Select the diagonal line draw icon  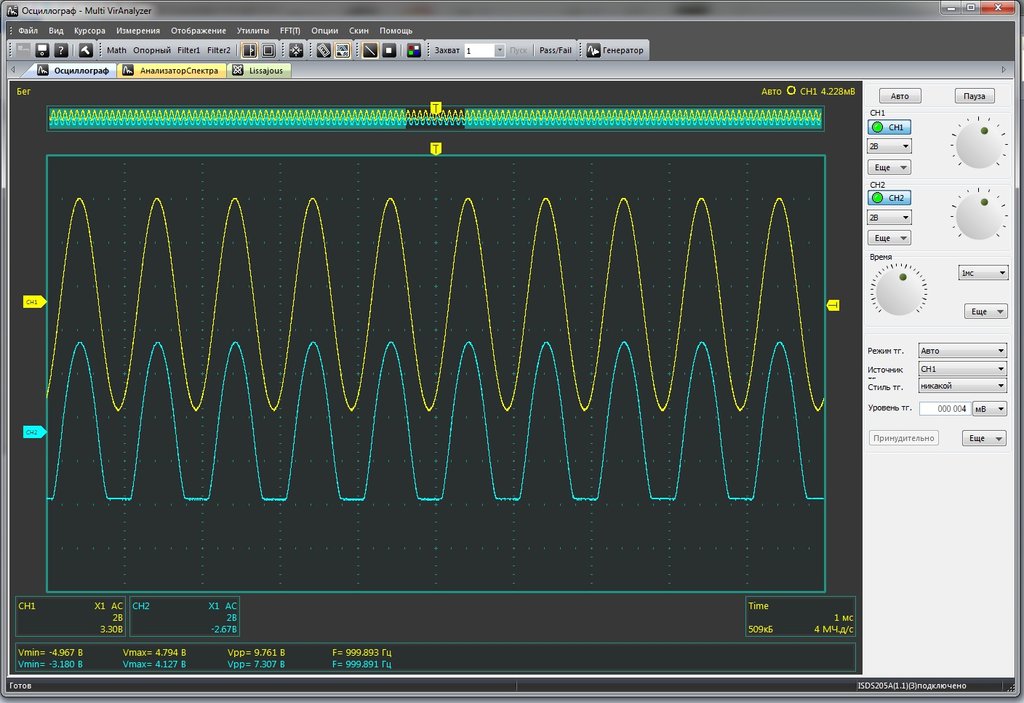(370, 50)
